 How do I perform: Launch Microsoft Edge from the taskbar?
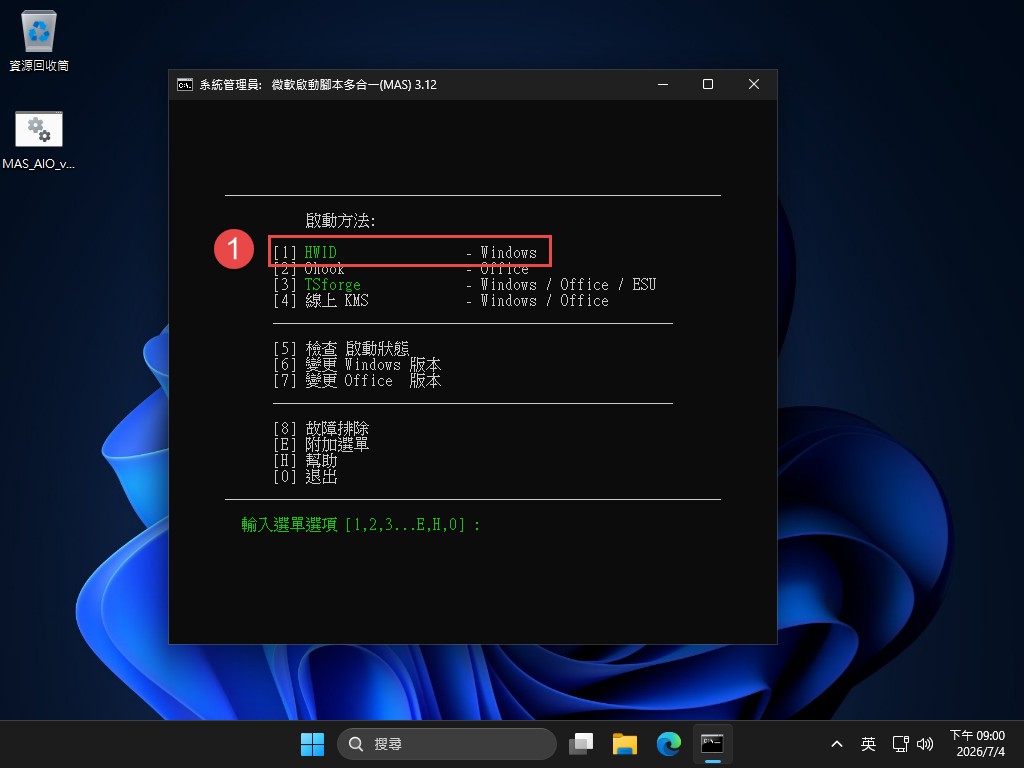pos(669,744)
